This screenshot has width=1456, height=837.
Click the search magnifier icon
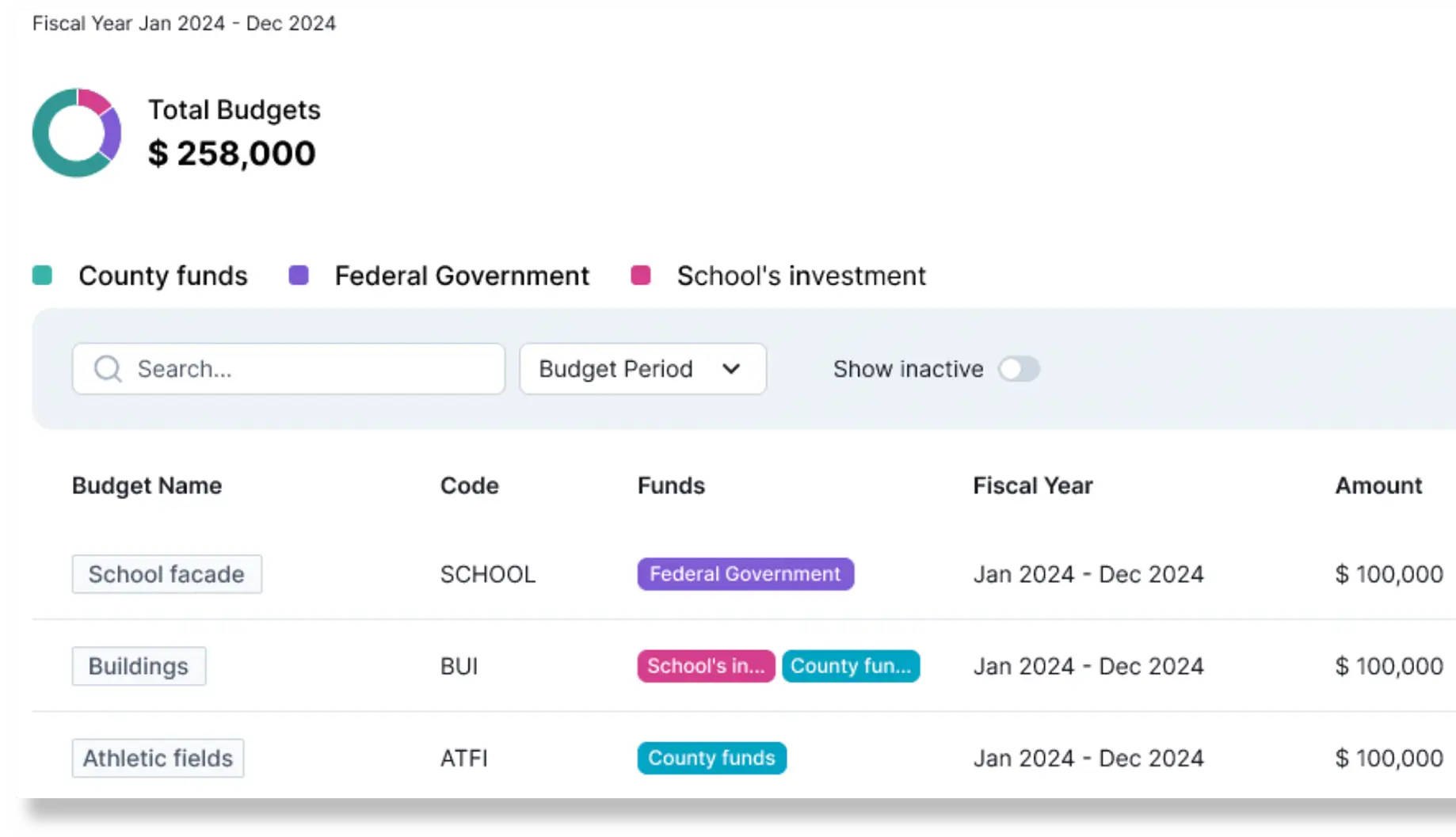pos(108,369)
